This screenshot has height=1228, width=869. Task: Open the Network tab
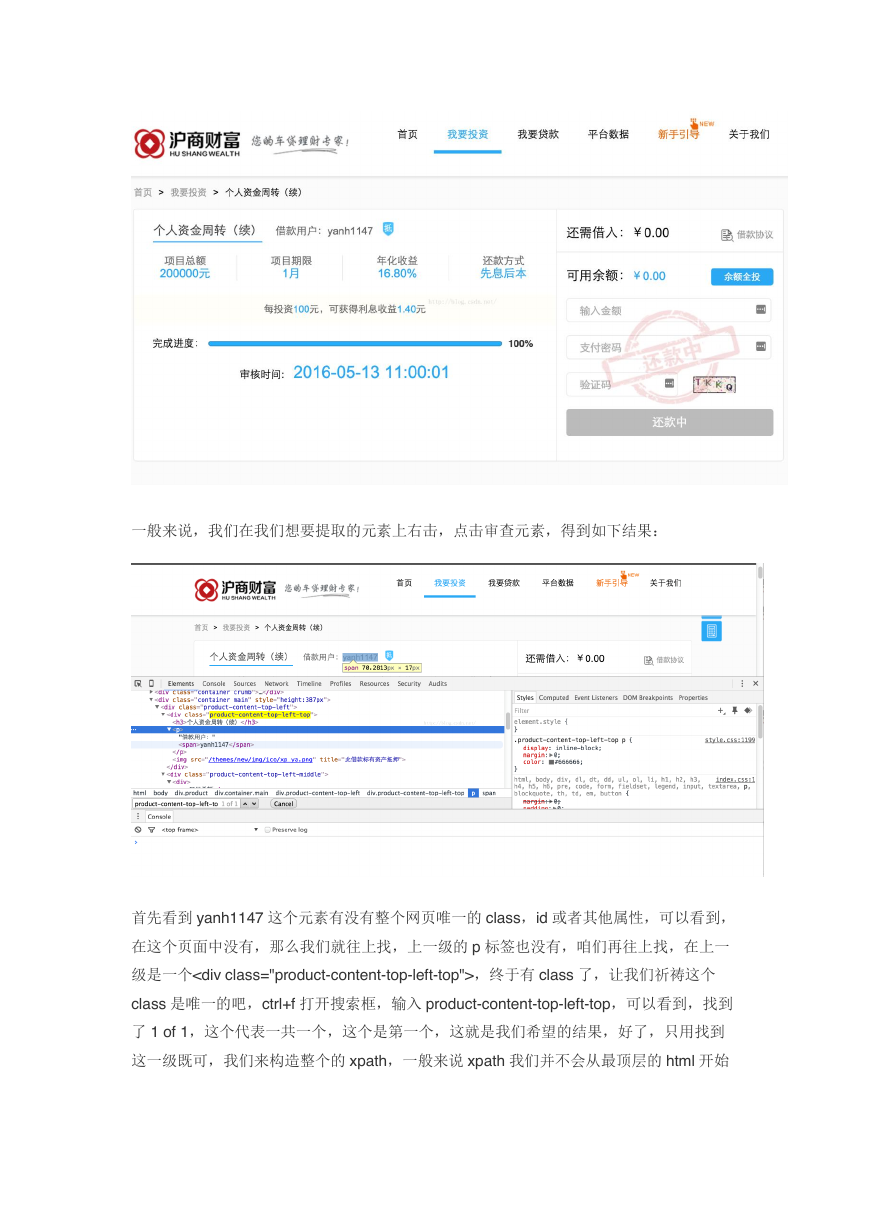276,683
